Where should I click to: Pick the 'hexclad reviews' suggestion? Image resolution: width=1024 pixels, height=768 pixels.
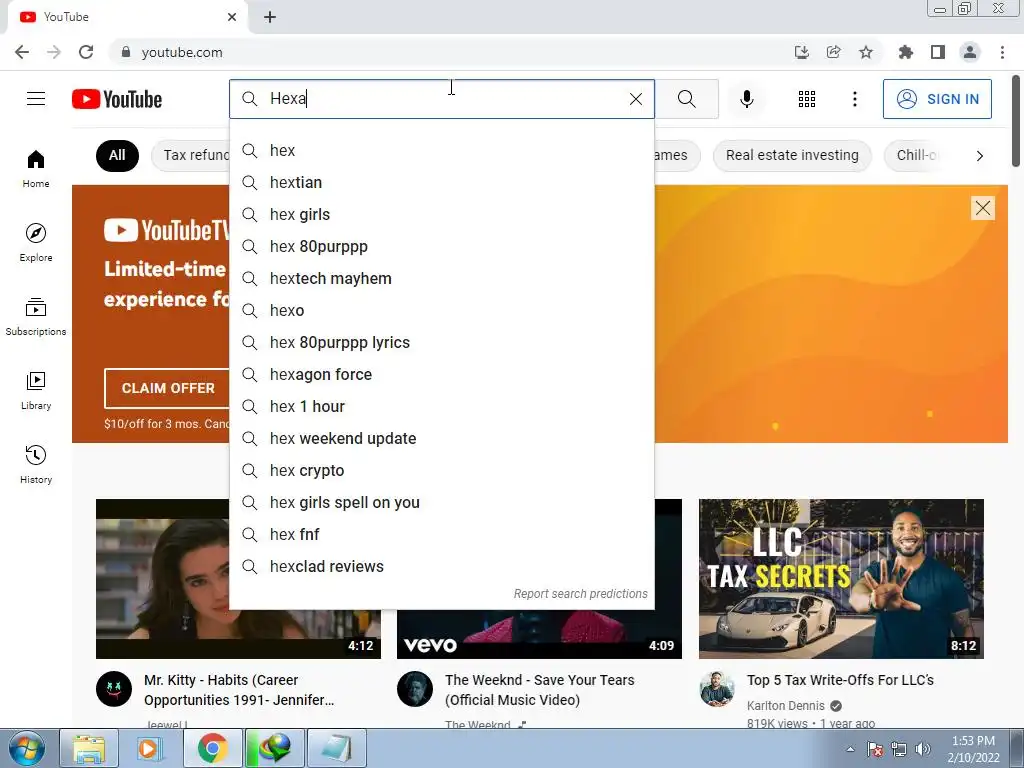[441, 566]
